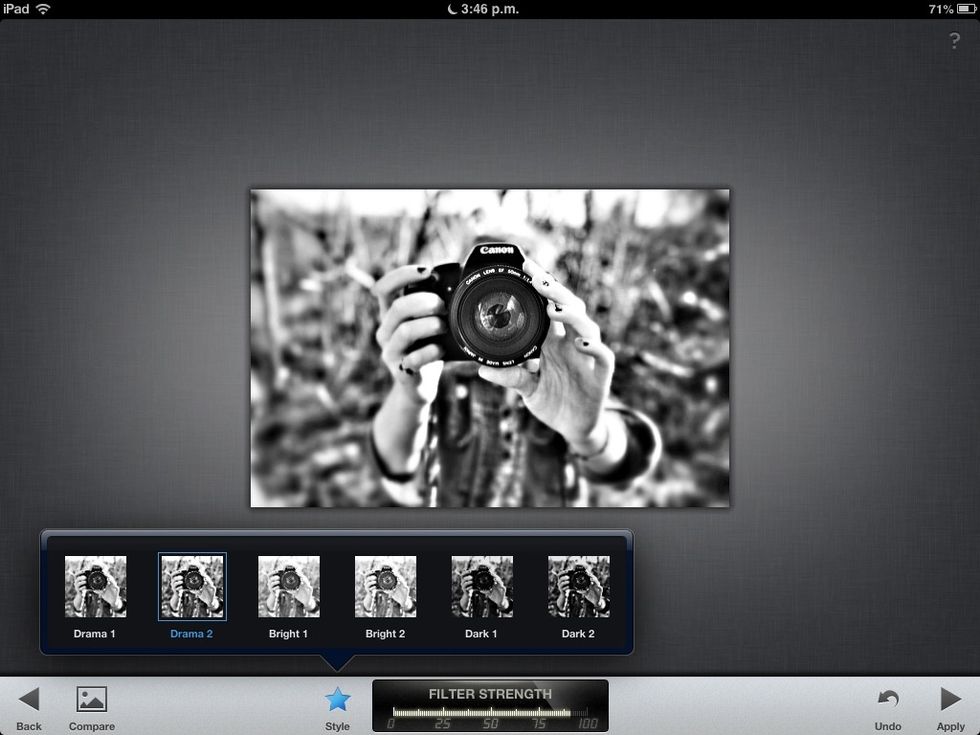
Task: Set filter strength slider to 25
Action: click(442, 712)
